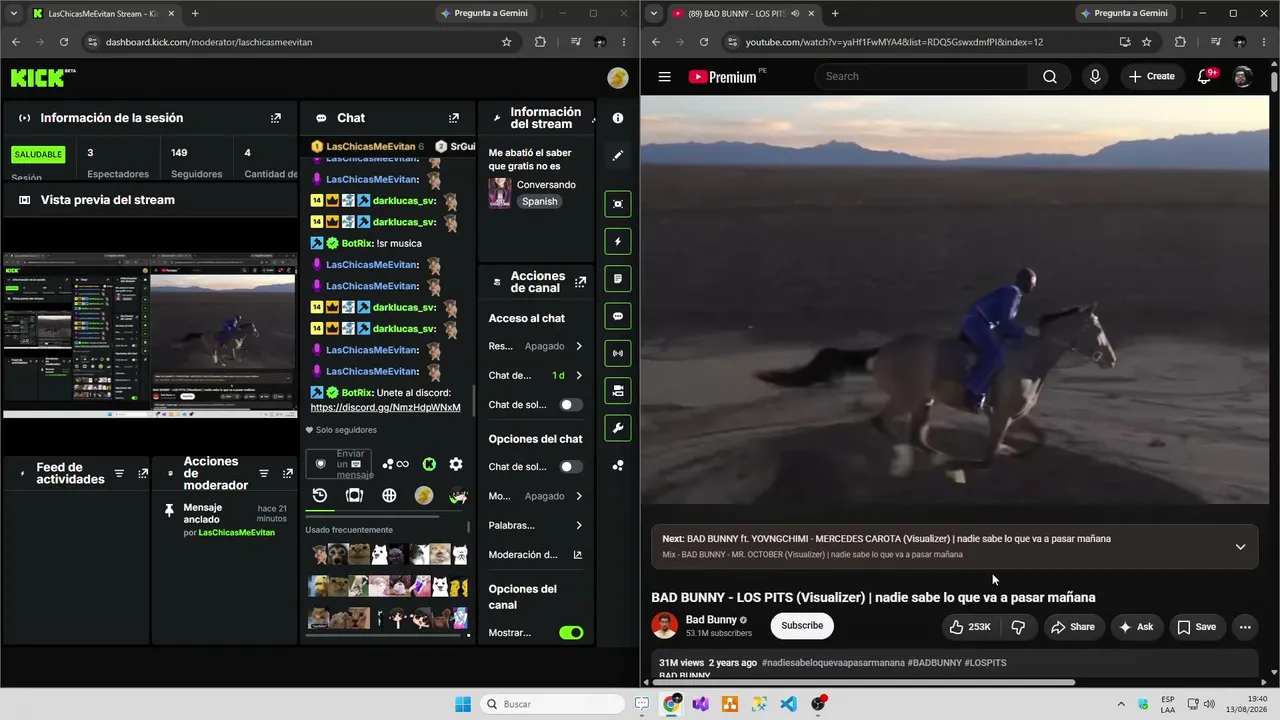This screenshot has width=1280, height=720.
Task: Open Moderación d... external link
Action: click(536, 555)
